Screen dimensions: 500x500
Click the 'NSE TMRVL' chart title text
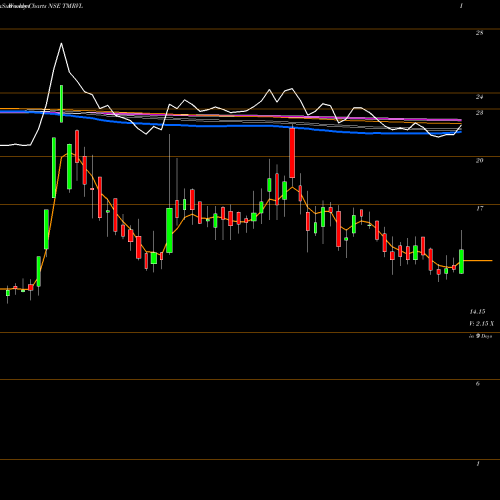click(66, 6)
